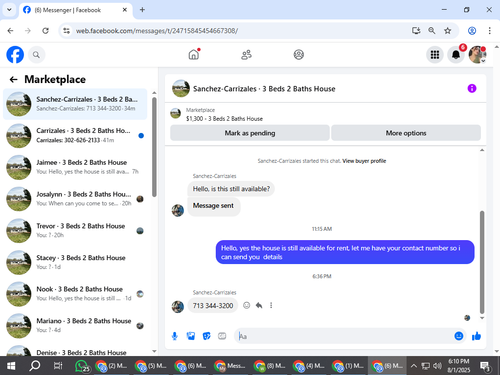Close the Messenger | Facebook tab
The height and width of the screenshot is (375, 500).
point(125,10)
